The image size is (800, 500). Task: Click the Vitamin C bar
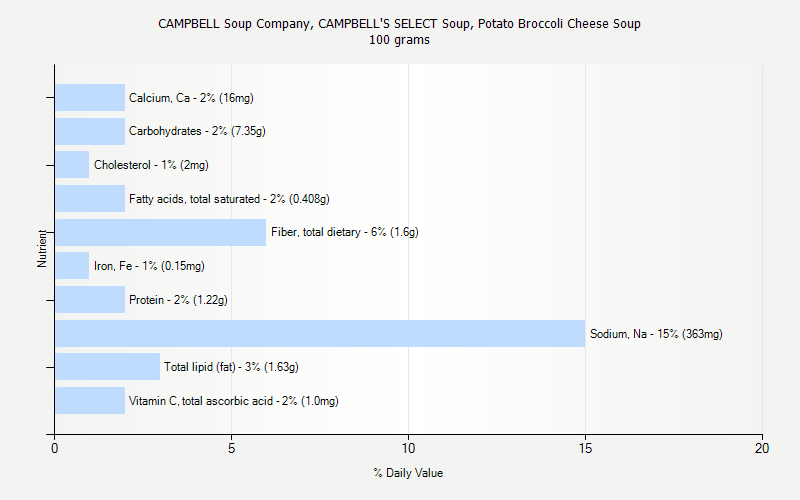(x=90, y=400)
